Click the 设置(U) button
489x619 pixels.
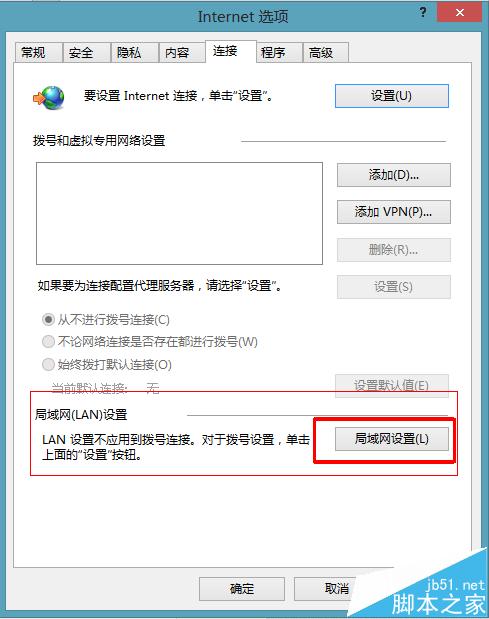click(x=392, y=96)
